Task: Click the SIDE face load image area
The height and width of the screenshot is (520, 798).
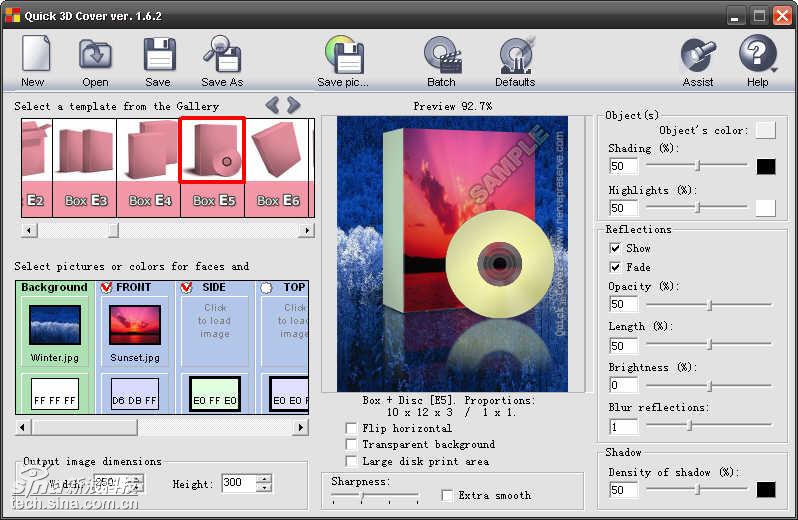Action: point(215,320)
